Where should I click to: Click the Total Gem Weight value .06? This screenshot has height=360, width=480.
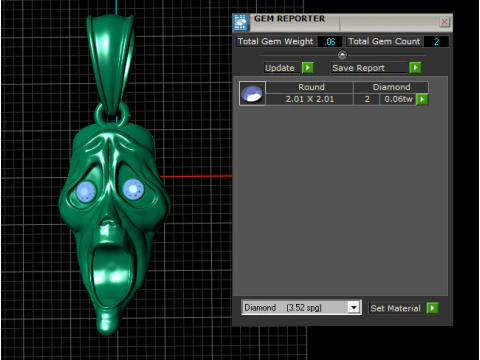tap(330, 42)
